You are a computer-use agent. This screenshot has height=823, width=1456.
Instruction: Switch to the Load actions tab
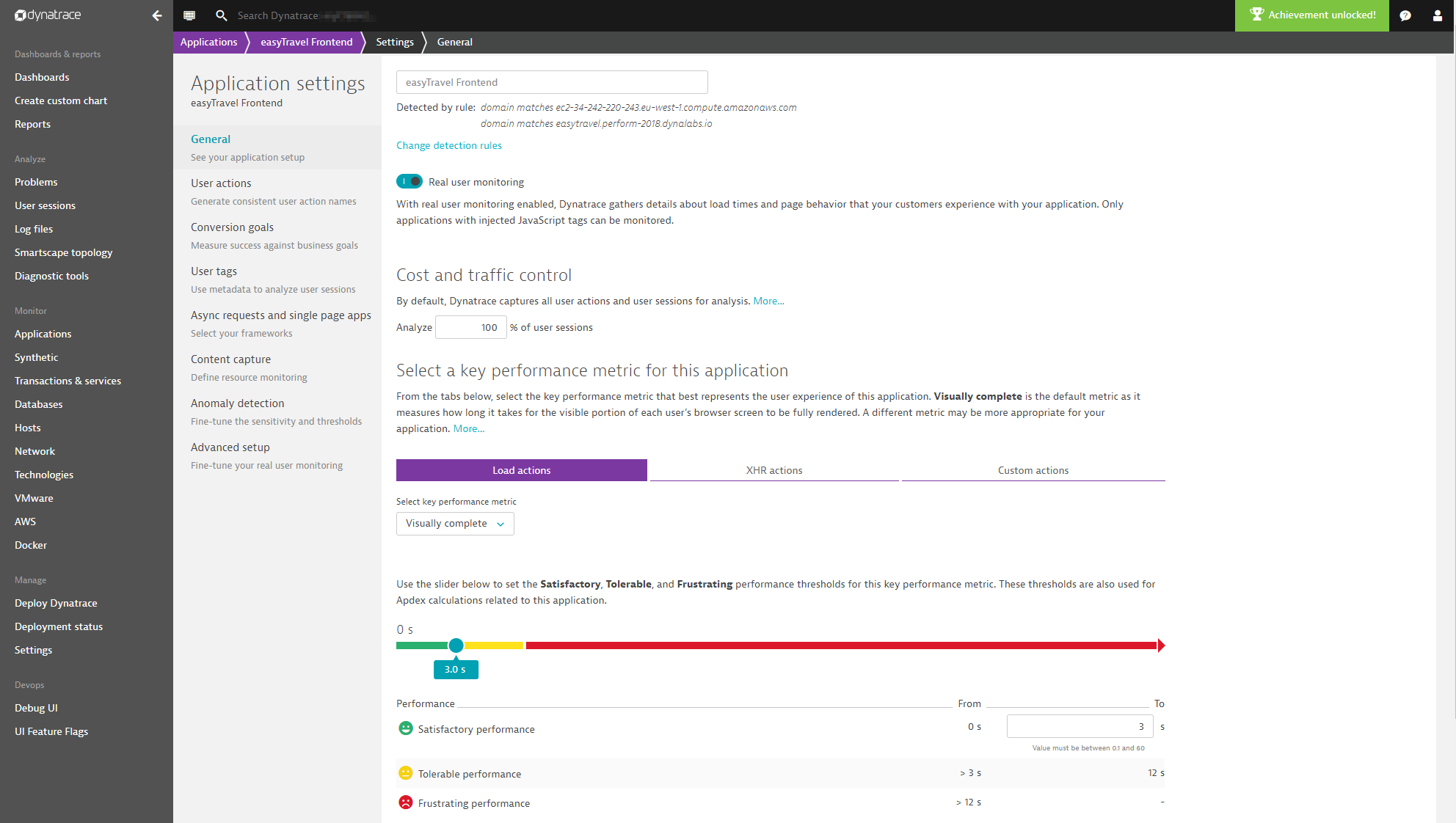pyautogui.click(x=521, y=470)
